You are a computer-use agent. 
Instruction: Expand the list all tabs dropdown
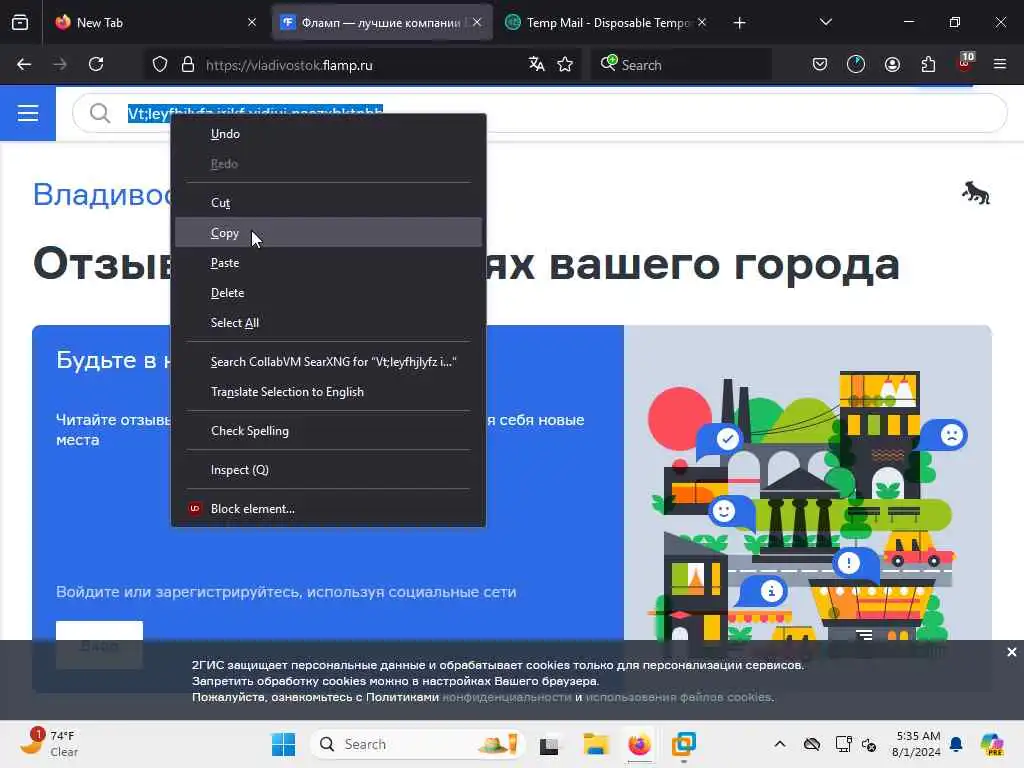click(x=825, y=22)
